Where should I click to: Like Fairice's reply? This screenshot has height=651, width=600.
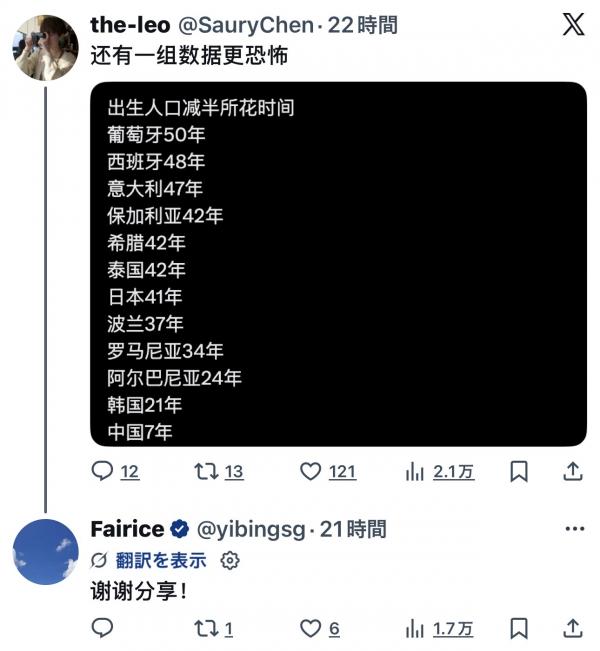tap(311, 628)
